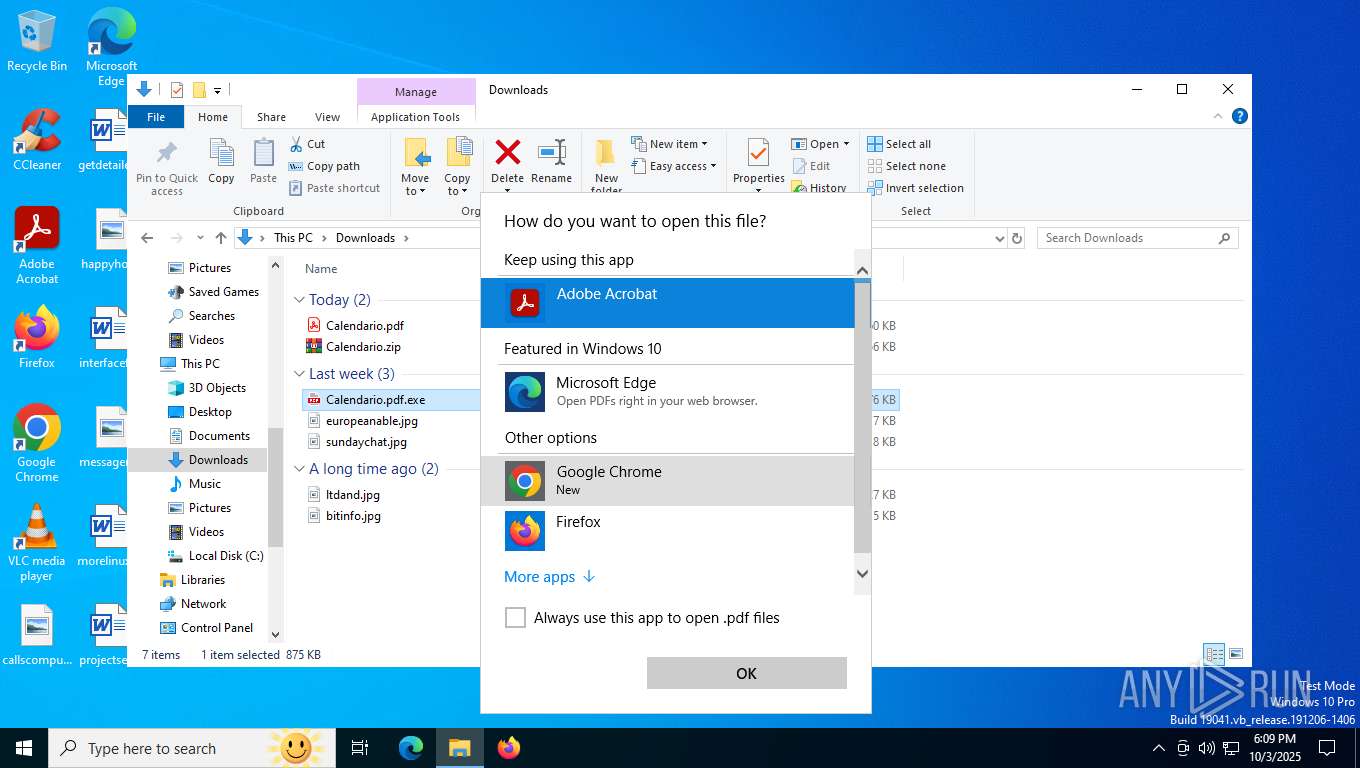Collapse the Today group
This screenshot has height=768, width=1360.
coord(299,300)
